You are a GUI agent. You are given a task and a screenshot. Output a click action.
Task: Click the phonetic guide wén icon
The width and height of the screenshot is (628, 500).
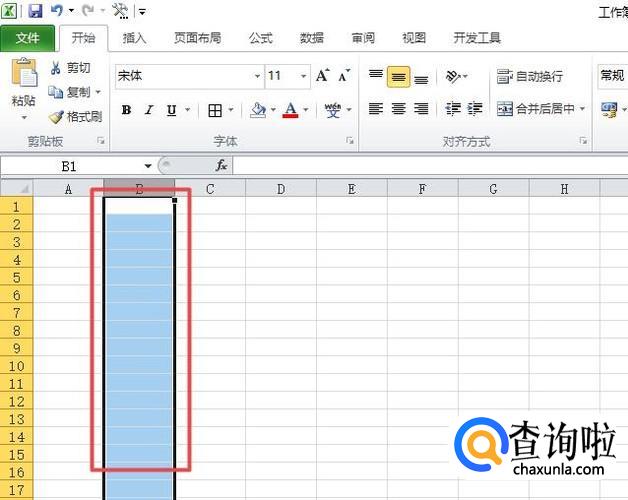[332, 110]
